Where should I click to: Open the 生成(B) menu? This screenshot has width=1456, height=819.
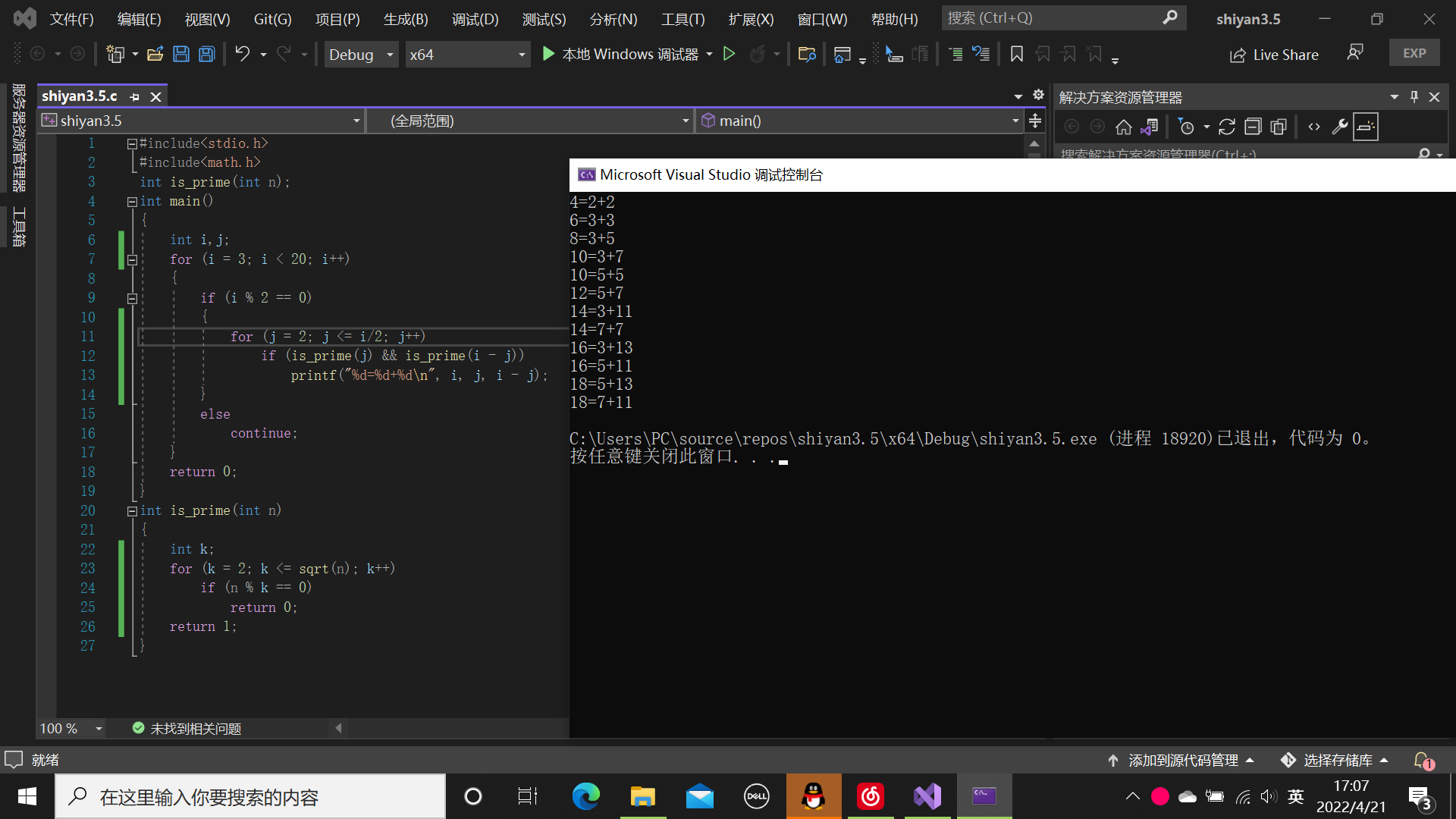click(x=406, y=19)
